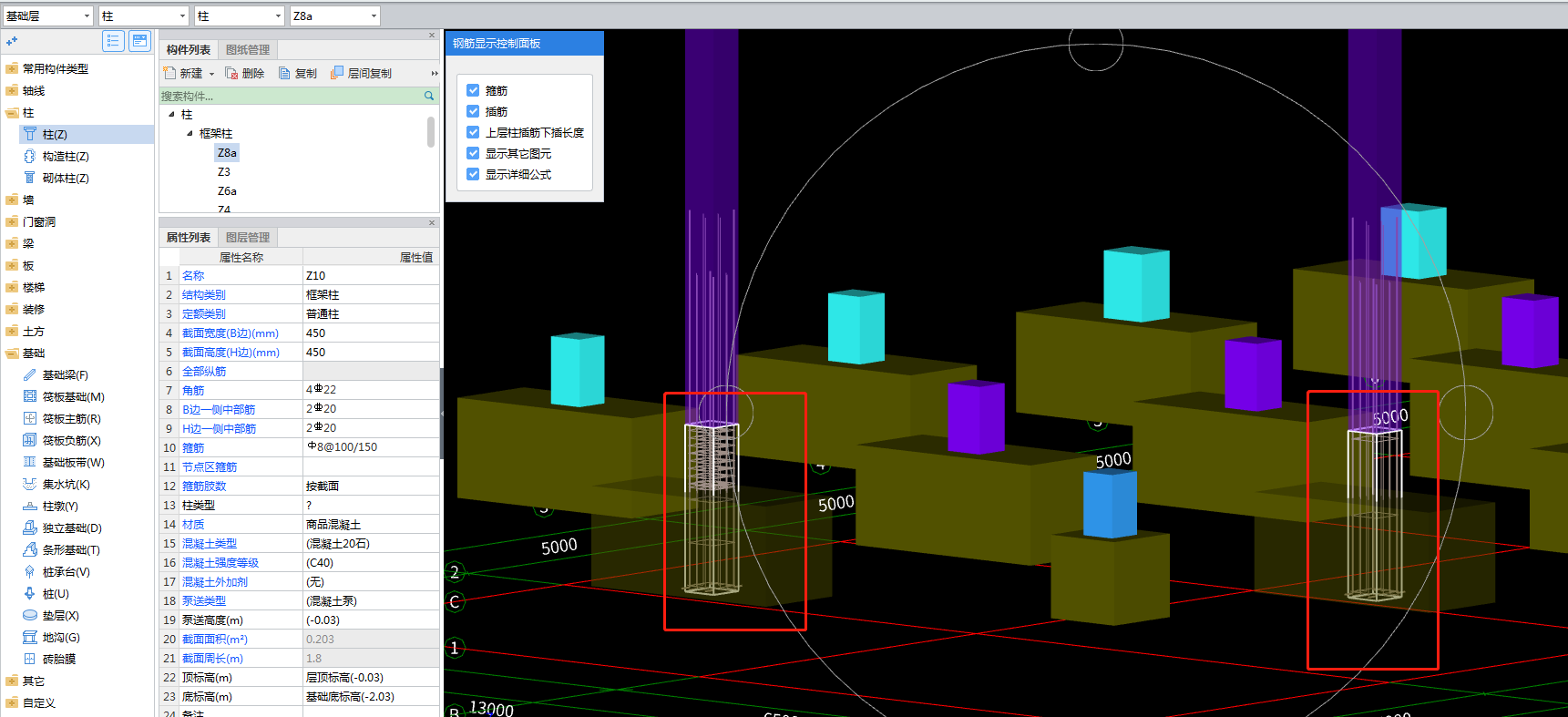Toggle 显示详细公式 checkbox

[473, 174]
